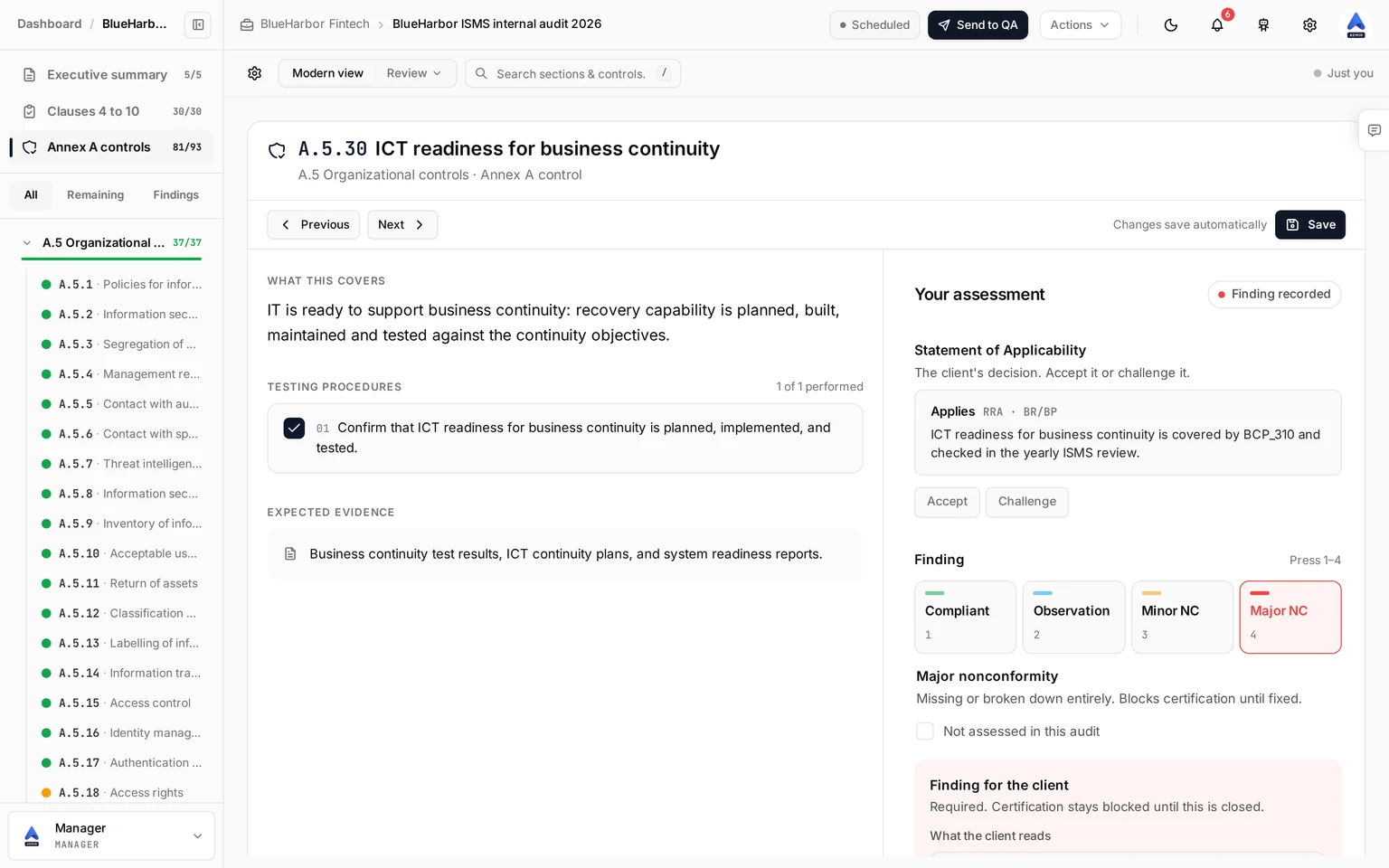Click the search magnifier icon
The width and height of the screenshot is (1389, 868).
click(x=481, y=73)
